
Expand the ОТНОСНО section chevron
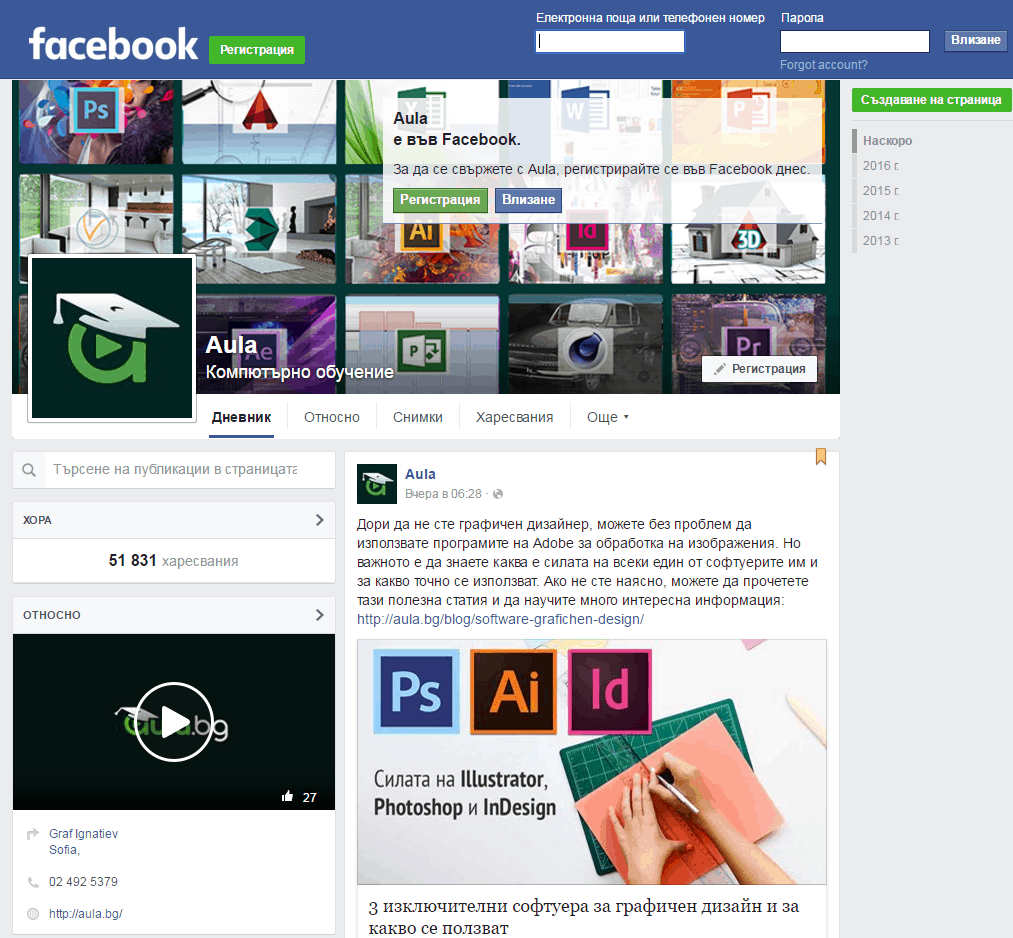point(319,615)
